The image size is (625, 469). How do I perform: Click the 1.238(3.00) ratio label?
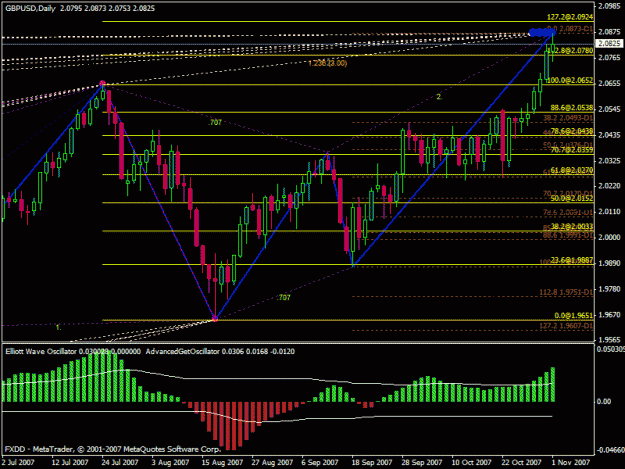[x=328, y=63]
